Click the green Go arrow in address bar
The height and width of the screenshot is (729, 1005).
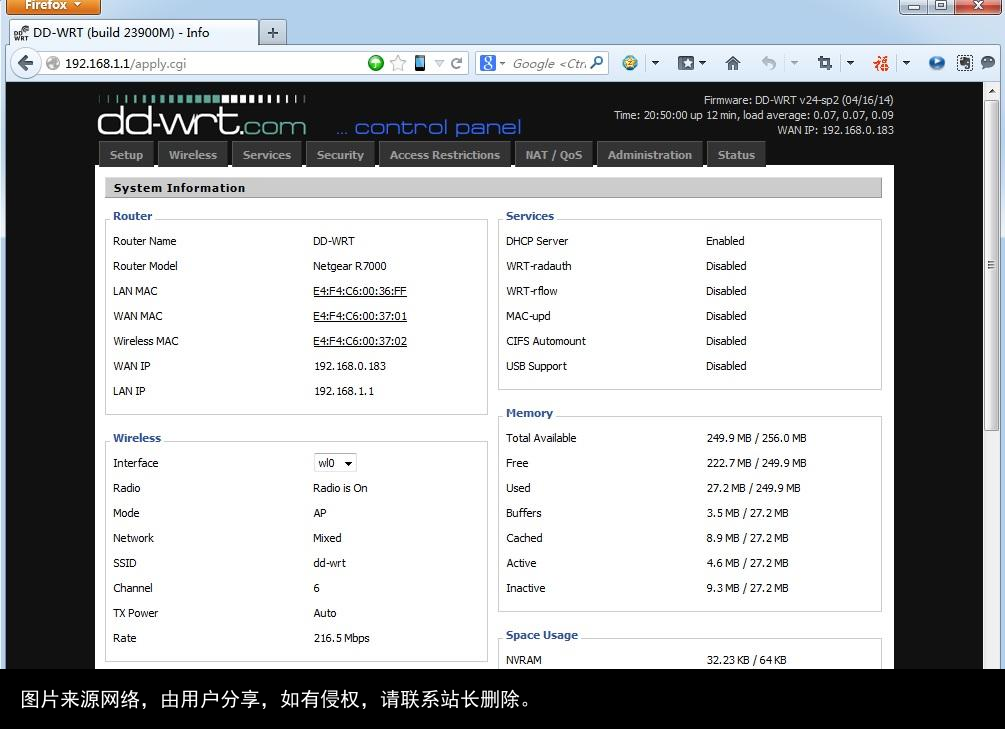pyautogui.click(x=374, y=62)
